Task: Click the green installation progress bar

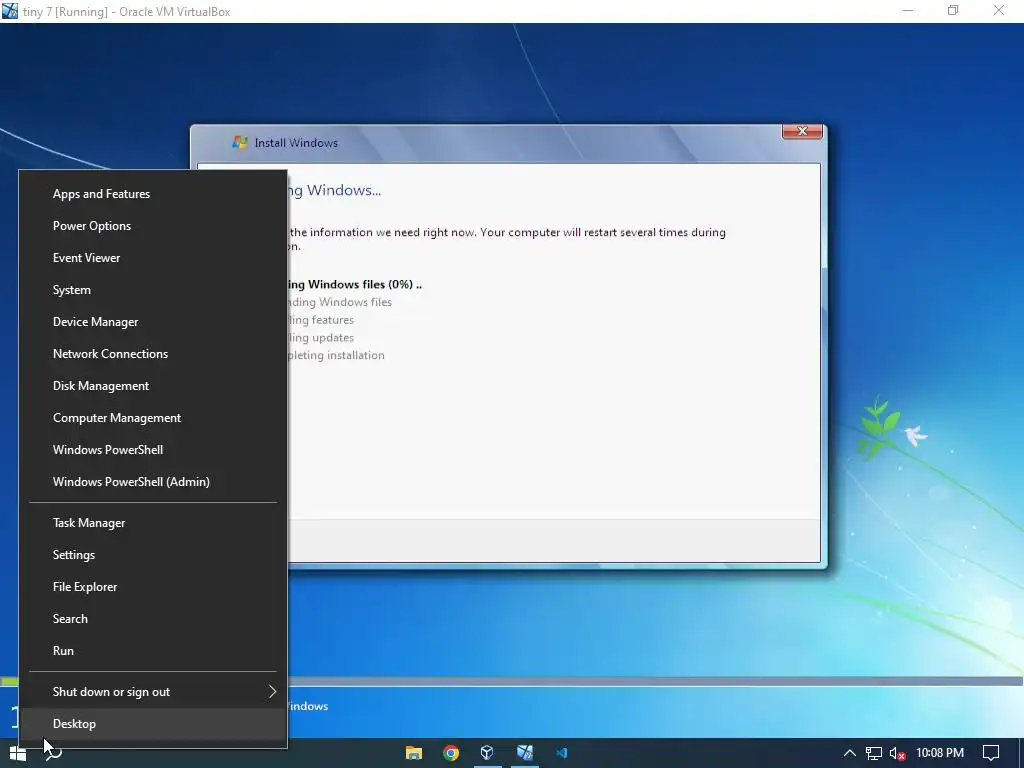Action: pyautogui.click(x=10, y=682)
